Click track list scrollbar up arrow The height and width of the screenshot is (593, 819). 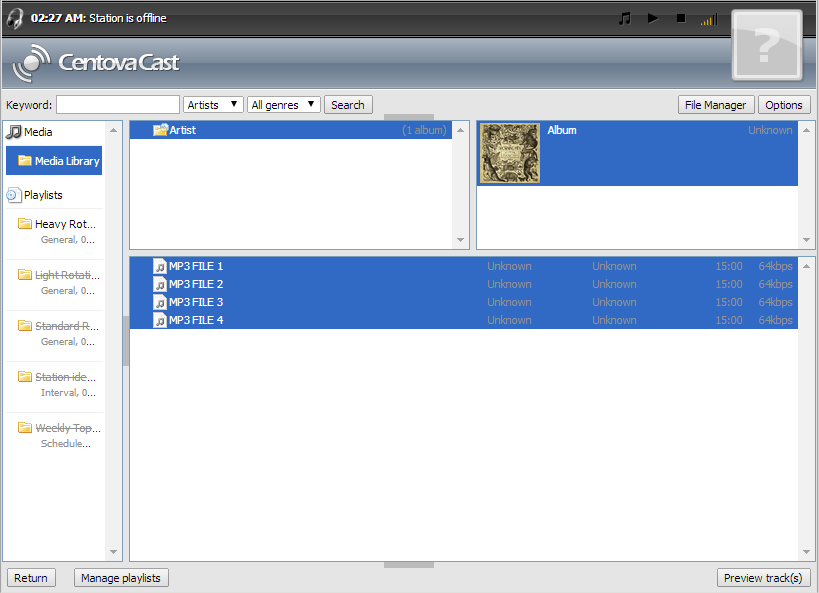tap(806, 266)
